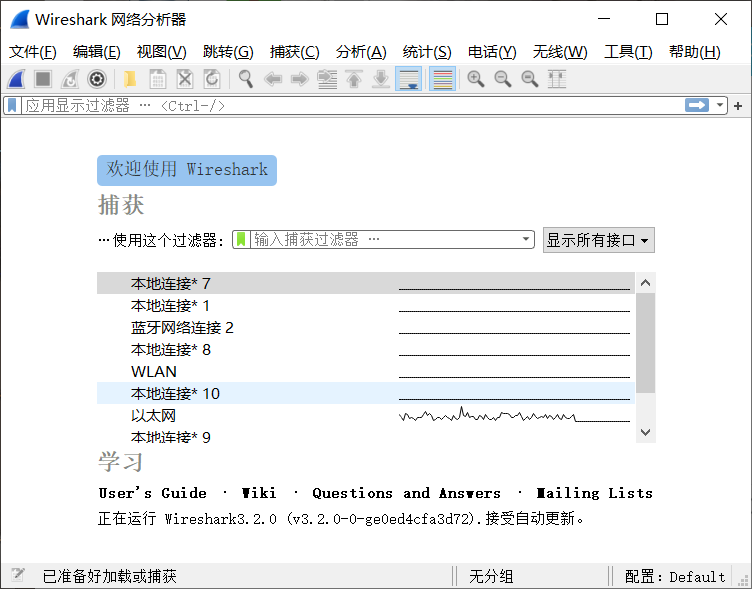Open the 视图(V) menu
Image resolution: width=752 pixels, height=589 pixels.
[x=161, y=52]
